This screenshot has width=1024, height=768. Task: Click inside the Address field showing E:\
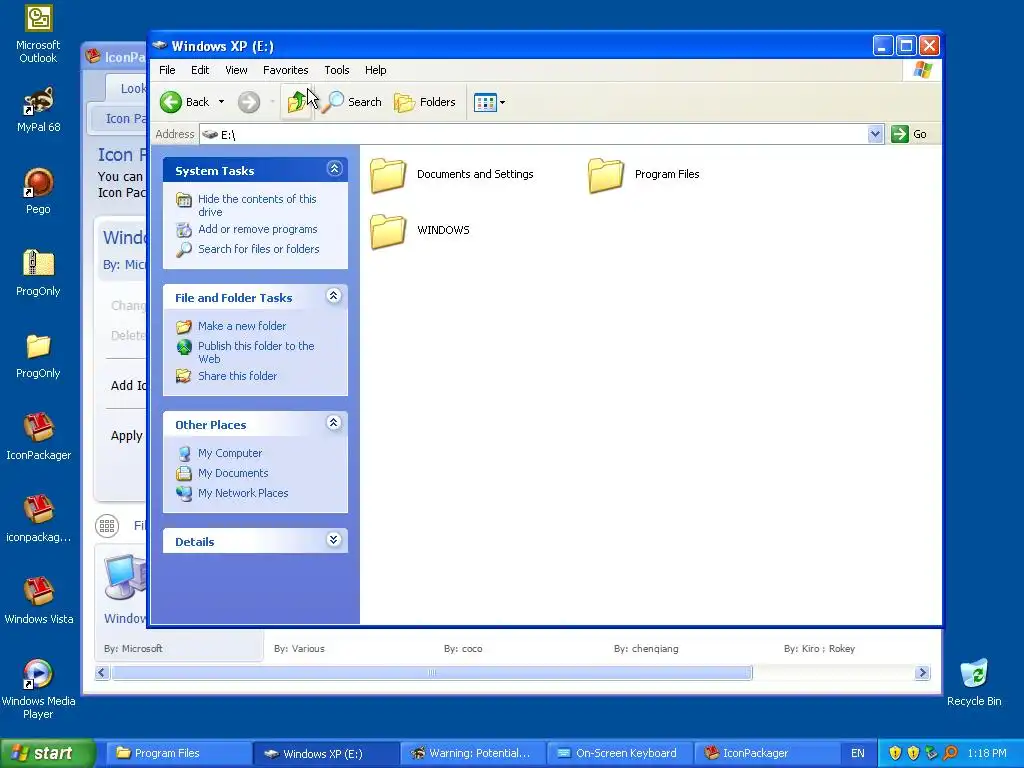point(533,134)
